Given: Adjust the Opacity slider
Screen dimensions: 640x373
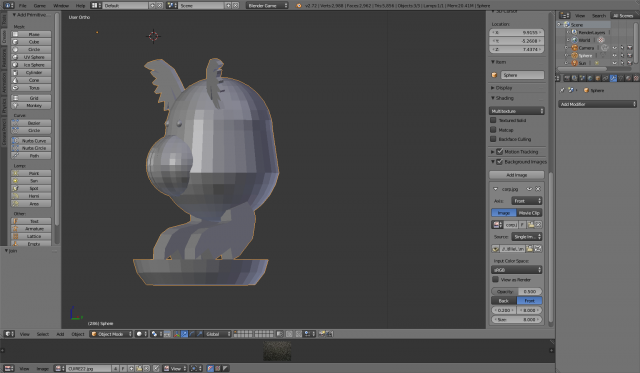Looking at the screenshot, I should (517, 291).
